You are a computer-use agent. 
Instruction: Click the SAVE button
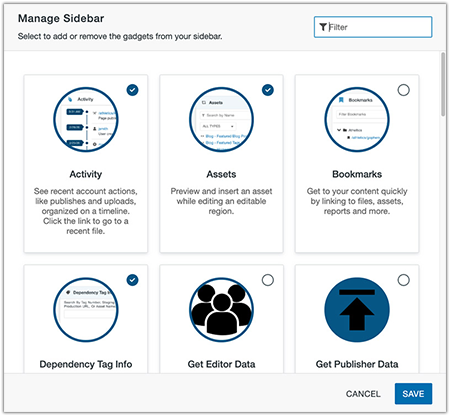coord(413,394)
